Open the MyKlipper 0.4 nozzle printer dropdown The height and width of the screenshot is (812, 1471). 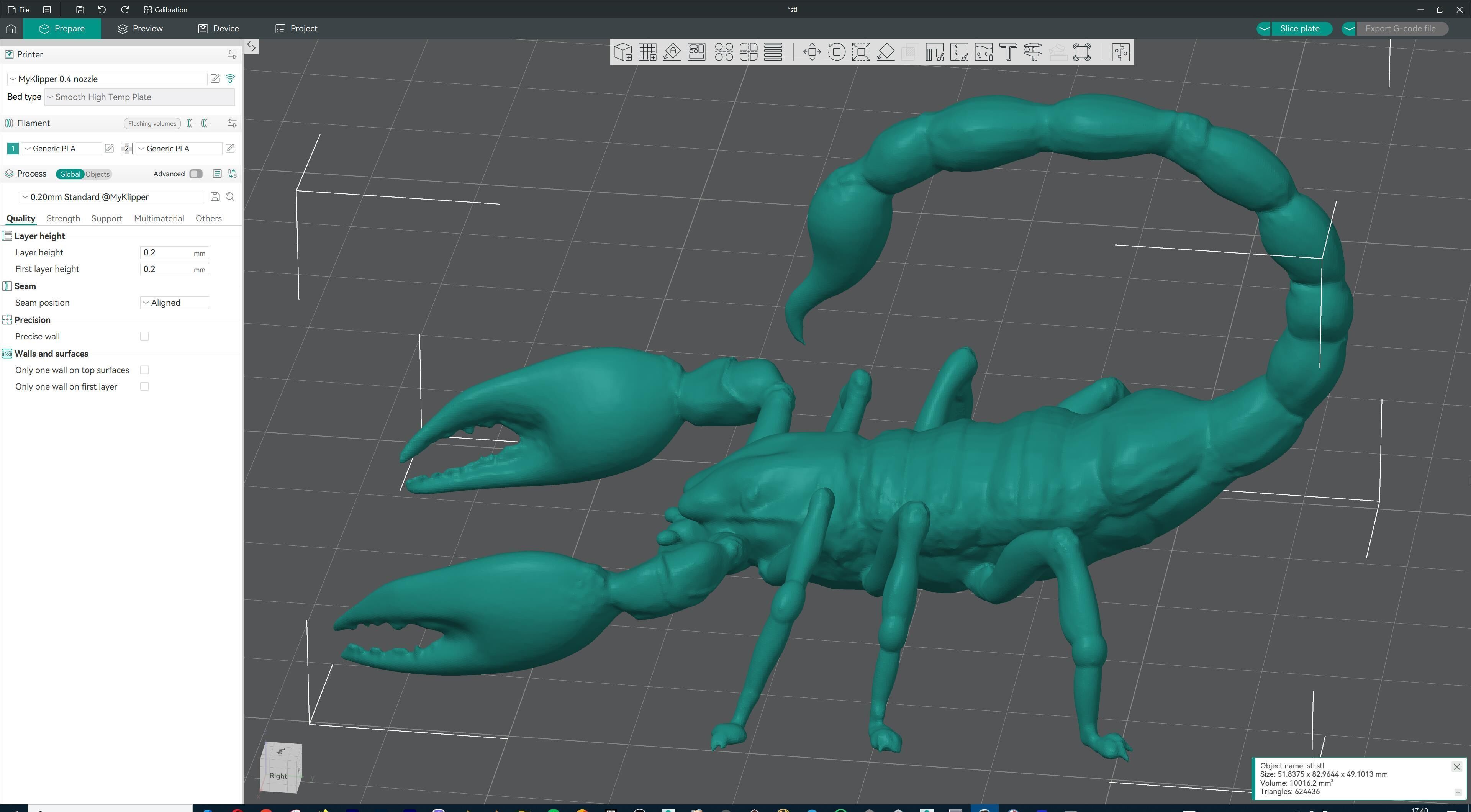(107, 79)
